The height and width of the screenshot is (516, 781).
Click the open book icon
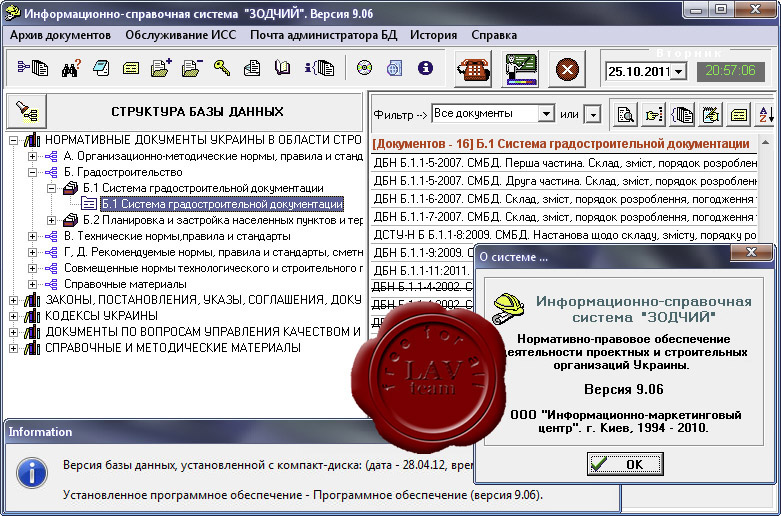282,68
